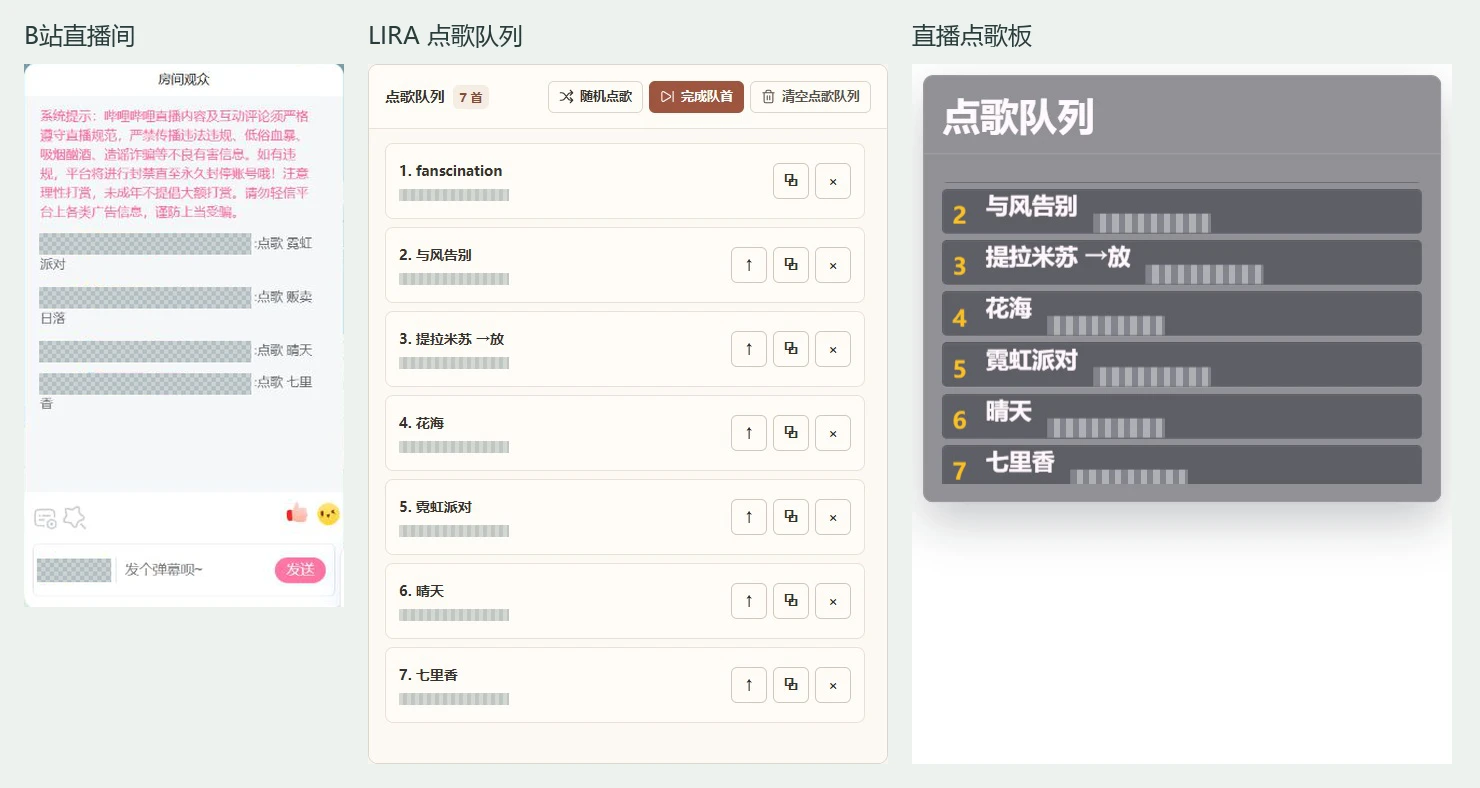Viewport: 1480px width, 788px height.
Task: Click the 点歌队列 title on the song board
Action: [x=1018, y=117]
